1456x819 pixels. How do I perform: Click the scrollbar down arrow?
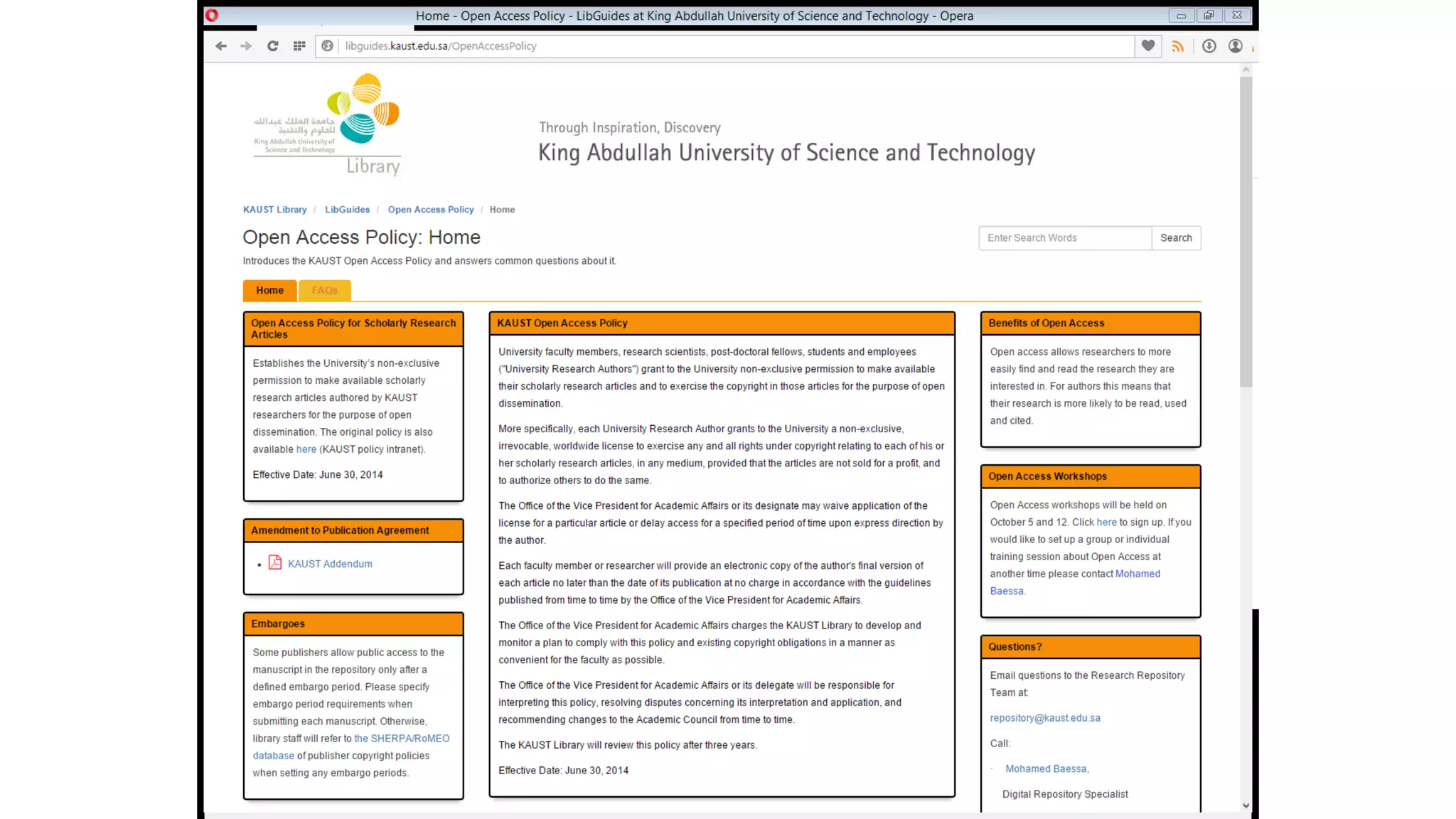1246,805
